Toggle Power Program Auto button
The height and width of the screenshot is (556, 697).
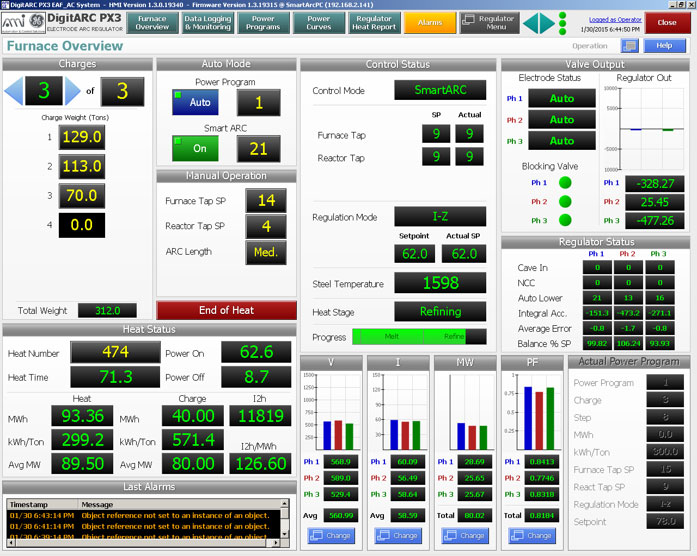click(x=195, y=102)
